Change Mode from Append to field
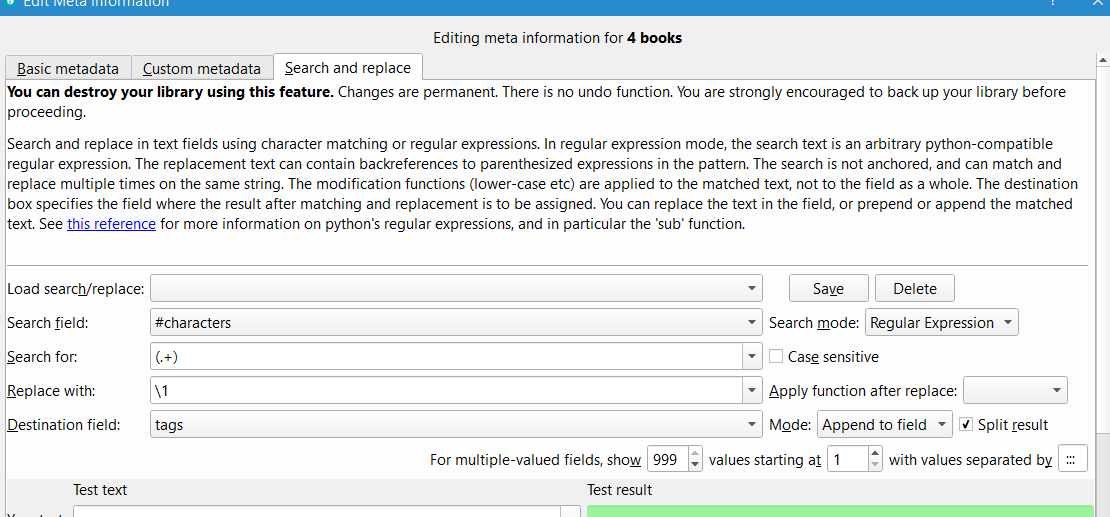 [x=884, y=425]
